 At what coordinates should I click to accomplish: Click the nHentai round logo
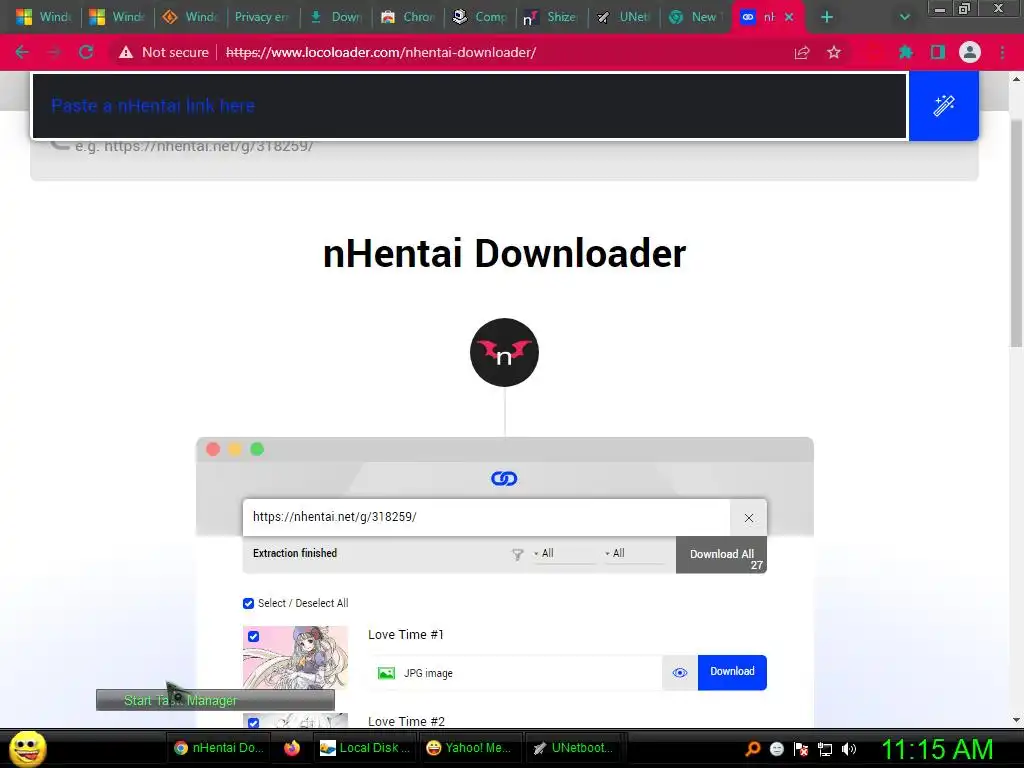(x=504, y=353)
